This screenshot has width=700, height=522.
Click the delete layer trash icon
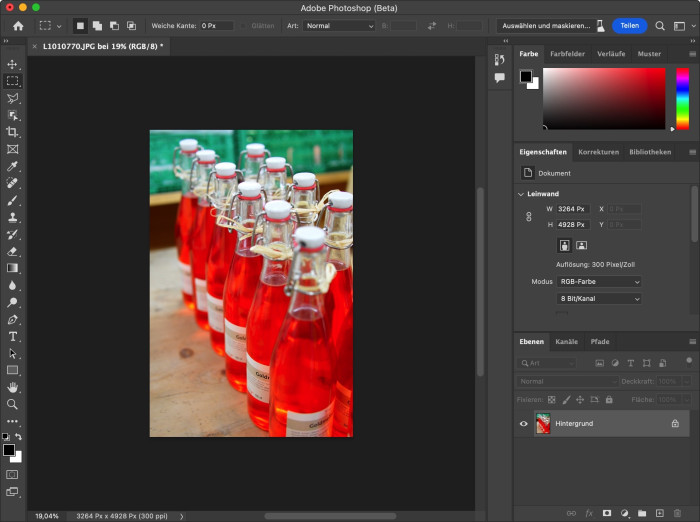point(677,513)
